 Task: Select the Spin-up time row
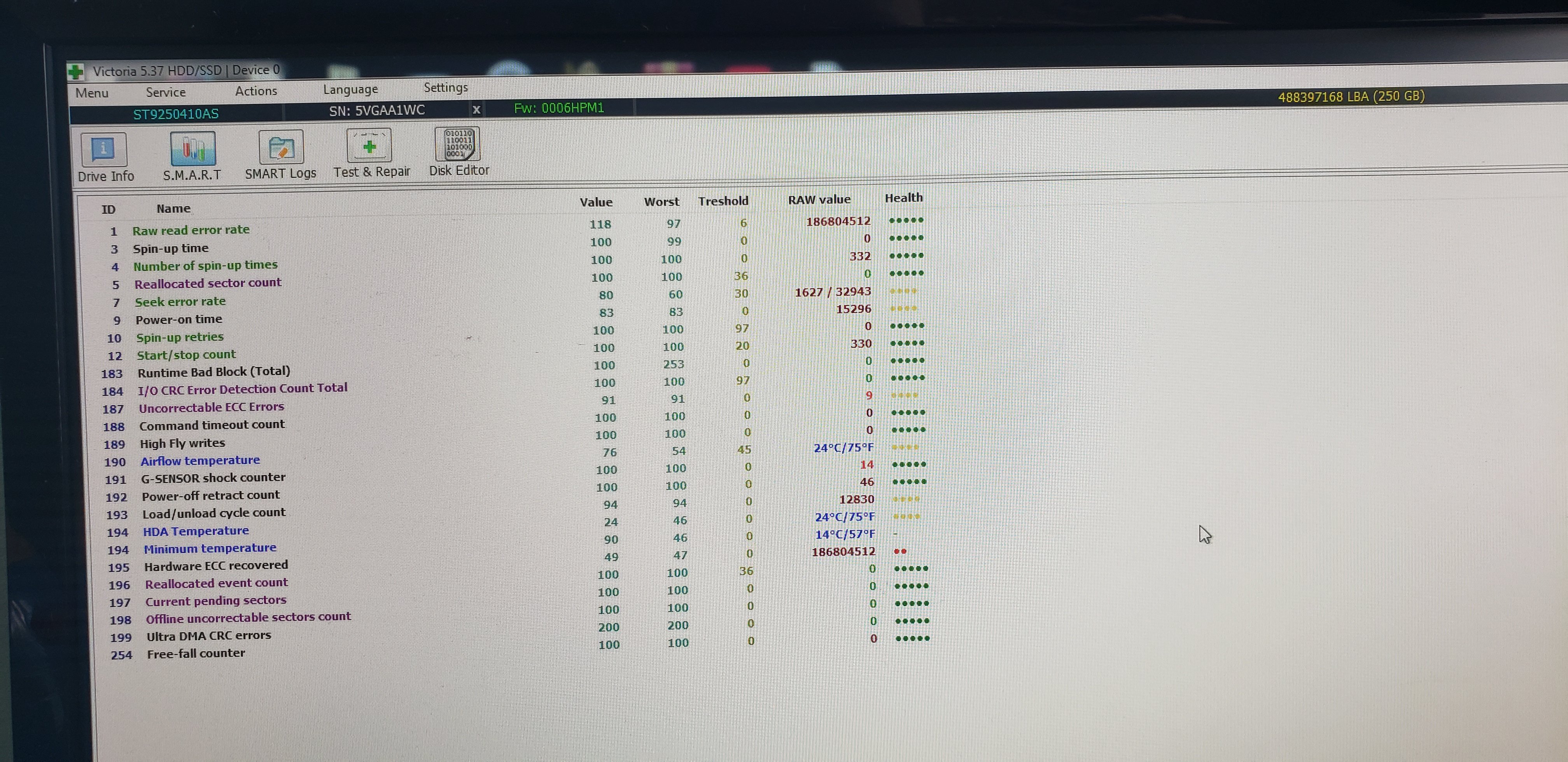(517, 243)
